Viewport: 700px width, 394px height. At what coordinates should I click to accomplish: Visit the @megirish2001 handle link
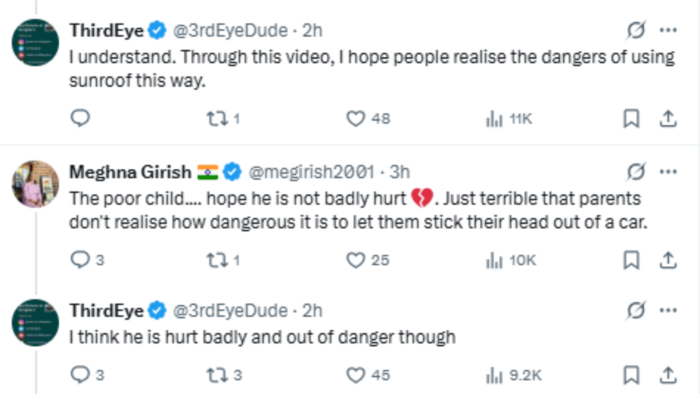point(311,172)
